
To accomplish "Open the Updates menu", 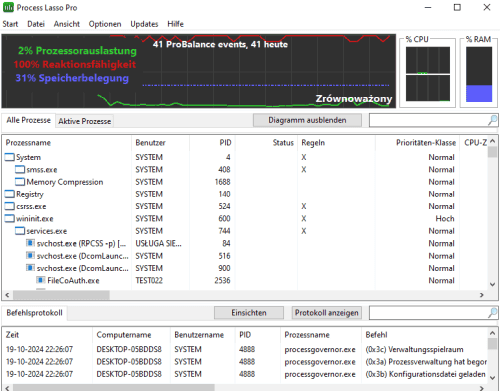I will coord(144,24).
